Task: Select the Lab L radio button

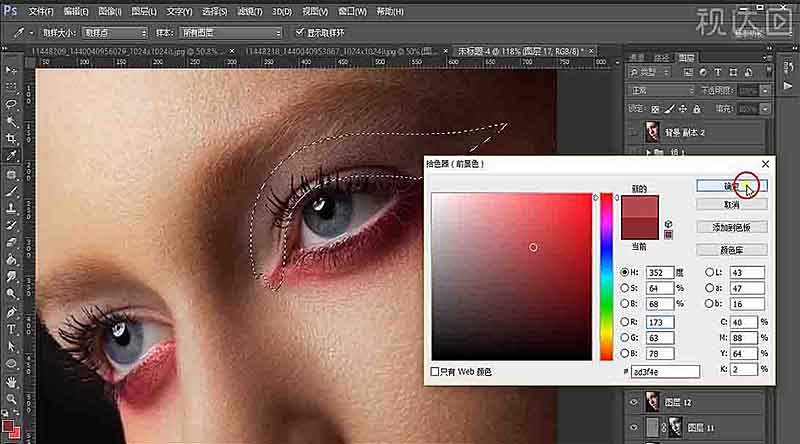Action: pyautogui.click(x=709, y=273)
